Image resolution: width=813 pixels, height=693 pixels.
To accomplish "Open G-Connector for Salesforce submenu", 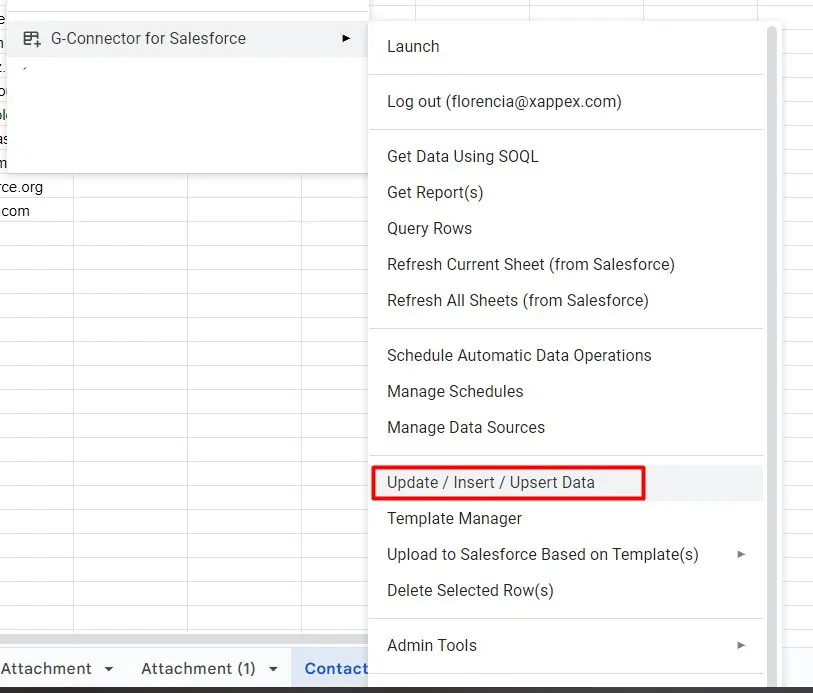I will point(188,39).
